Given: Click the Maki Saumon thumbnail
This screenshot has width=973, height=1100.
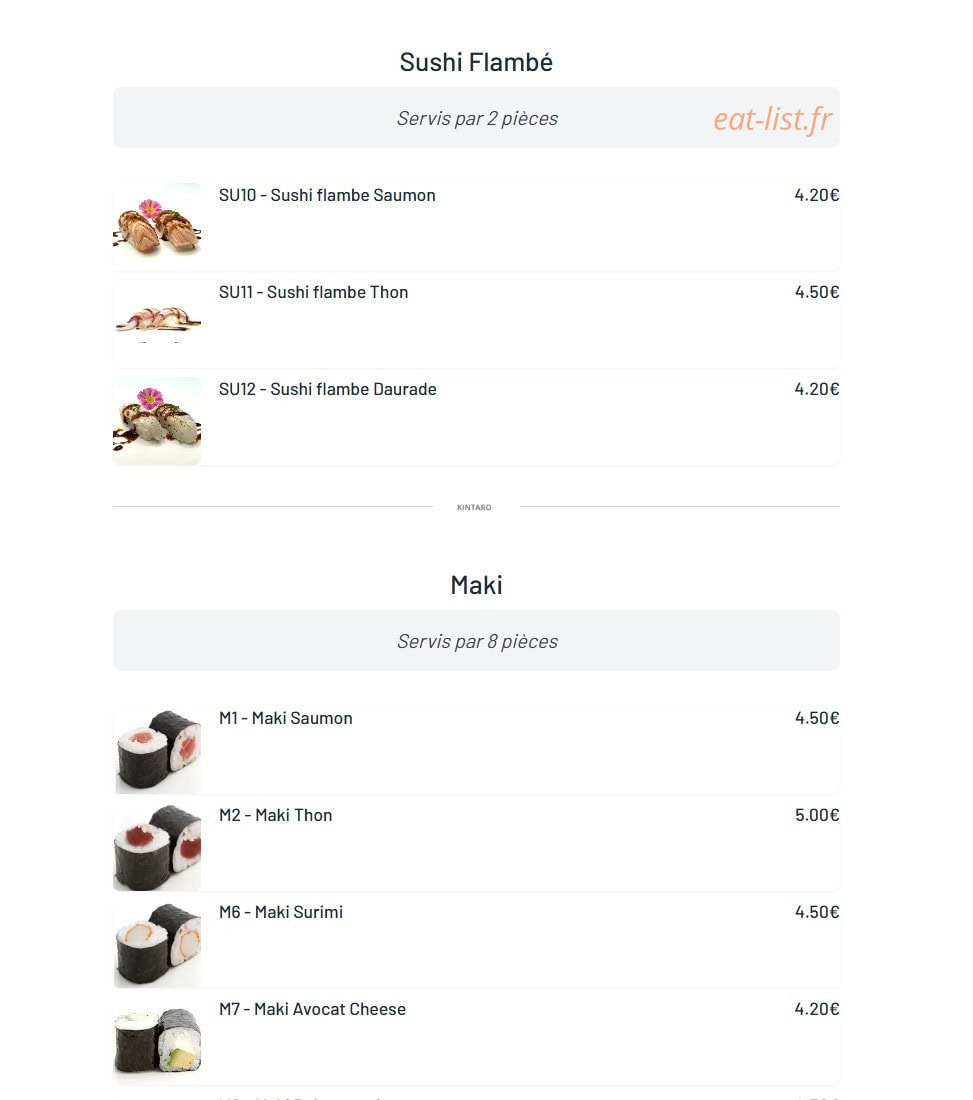Looking at the screenshot, I should (x=157, y=750).
